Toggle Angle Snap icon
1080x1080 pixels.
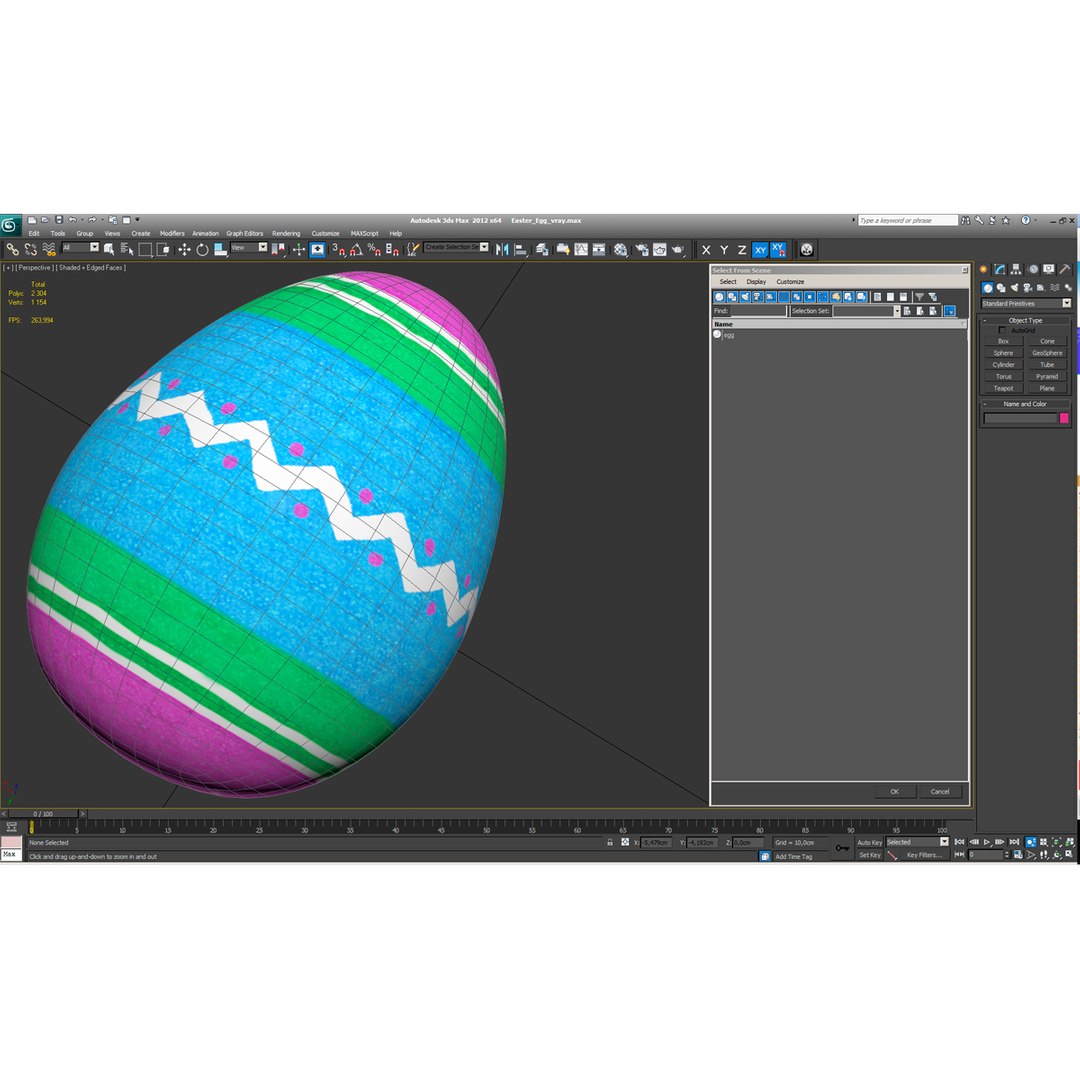[356, 249]
